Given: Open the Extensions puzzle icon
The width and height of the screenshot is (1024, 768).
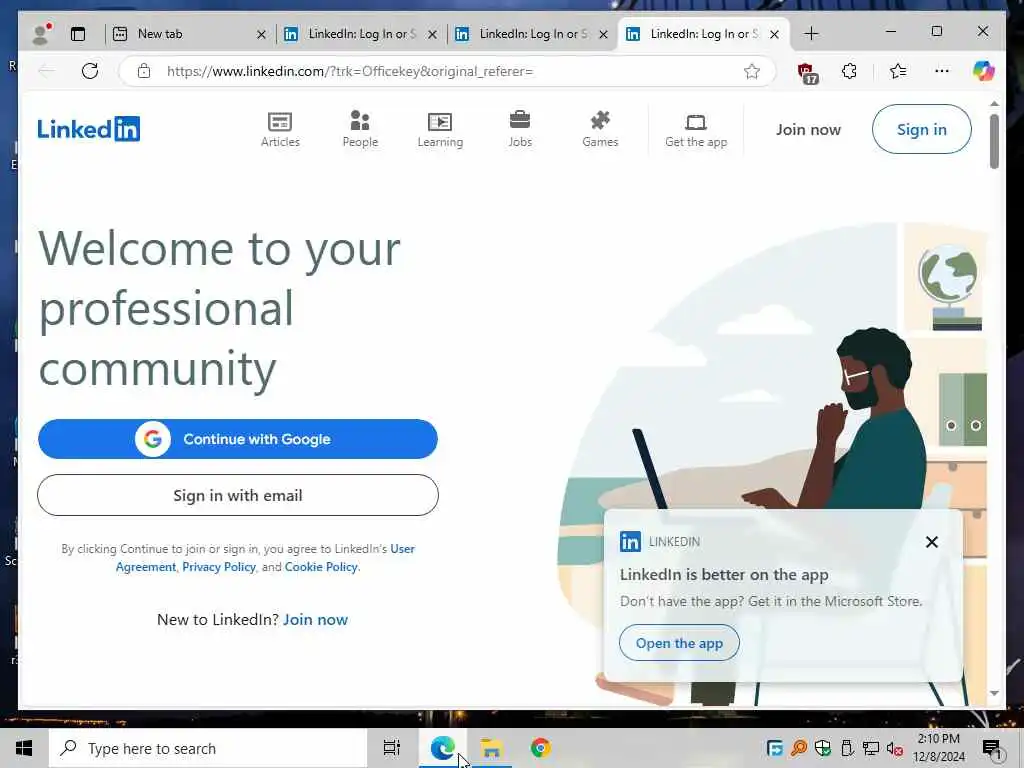Looking at the screenshot, I should pyautogui.click(x=849, y=71).
